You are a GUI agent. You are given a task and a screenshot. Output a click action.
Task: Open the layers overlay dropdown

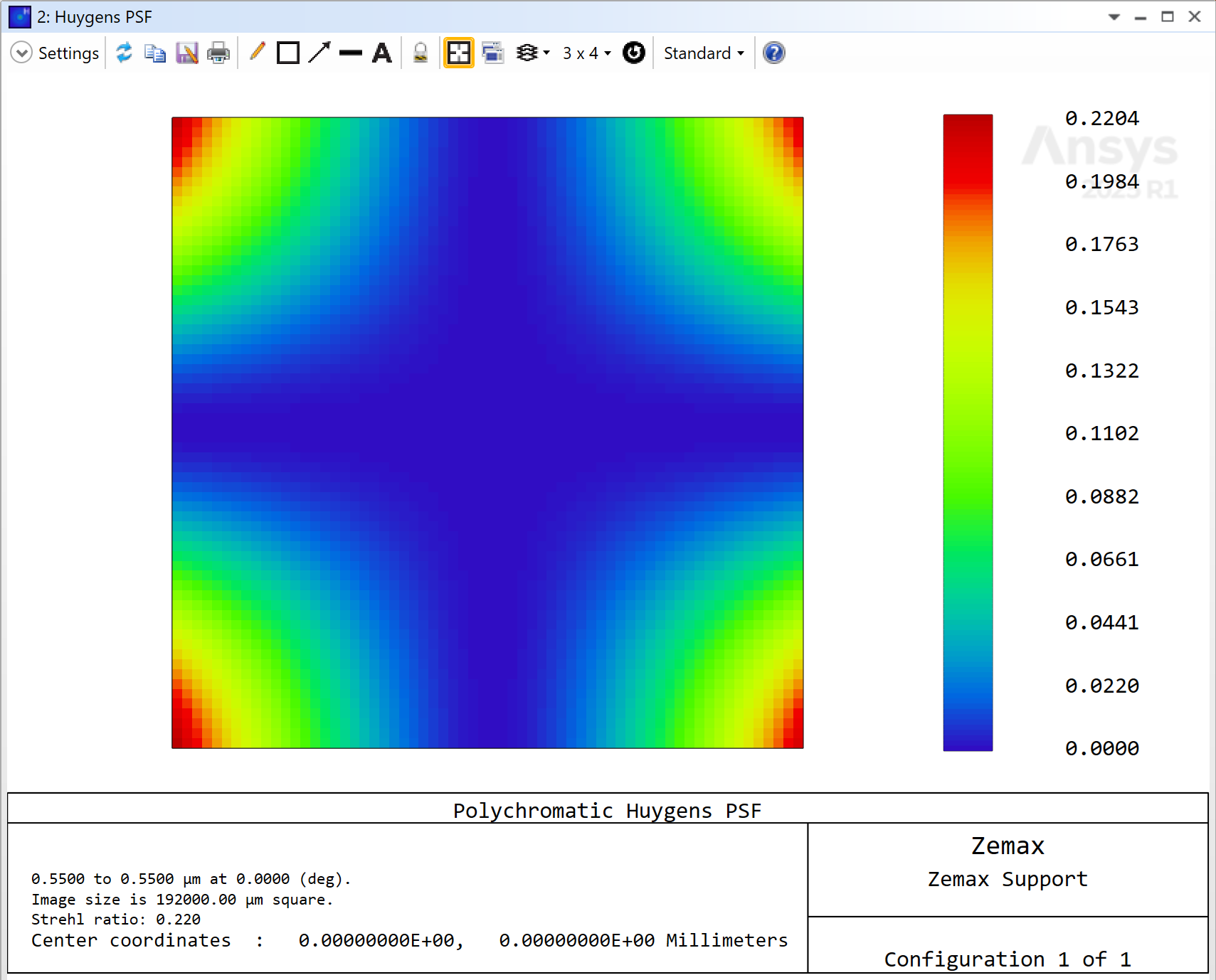click(532, 53)
